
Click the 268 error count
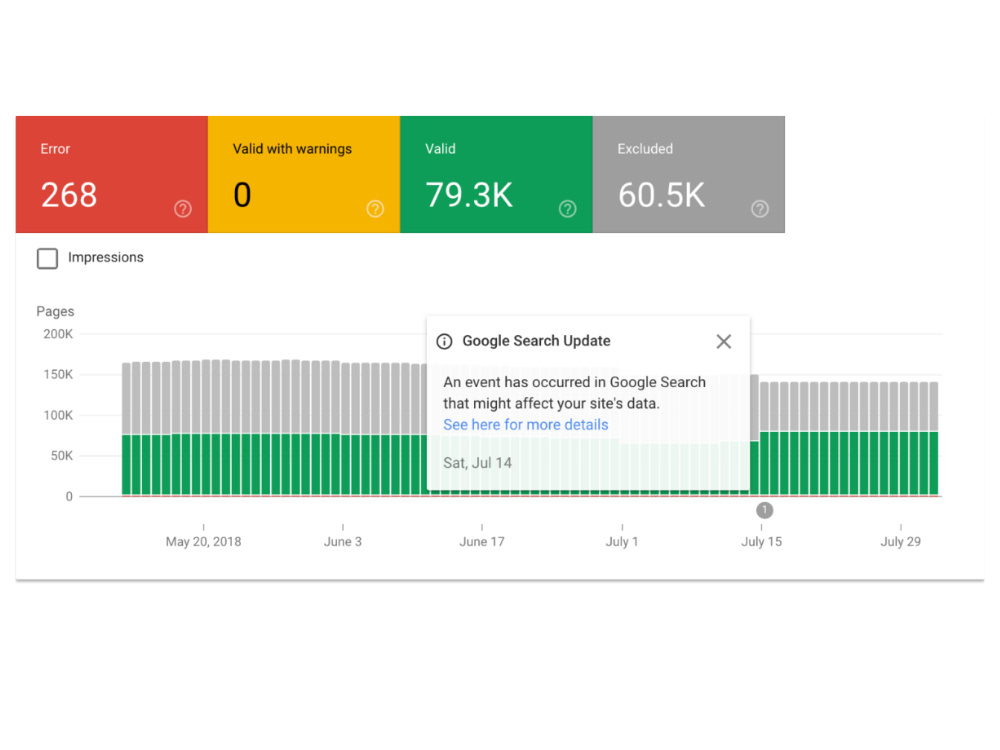69,195
